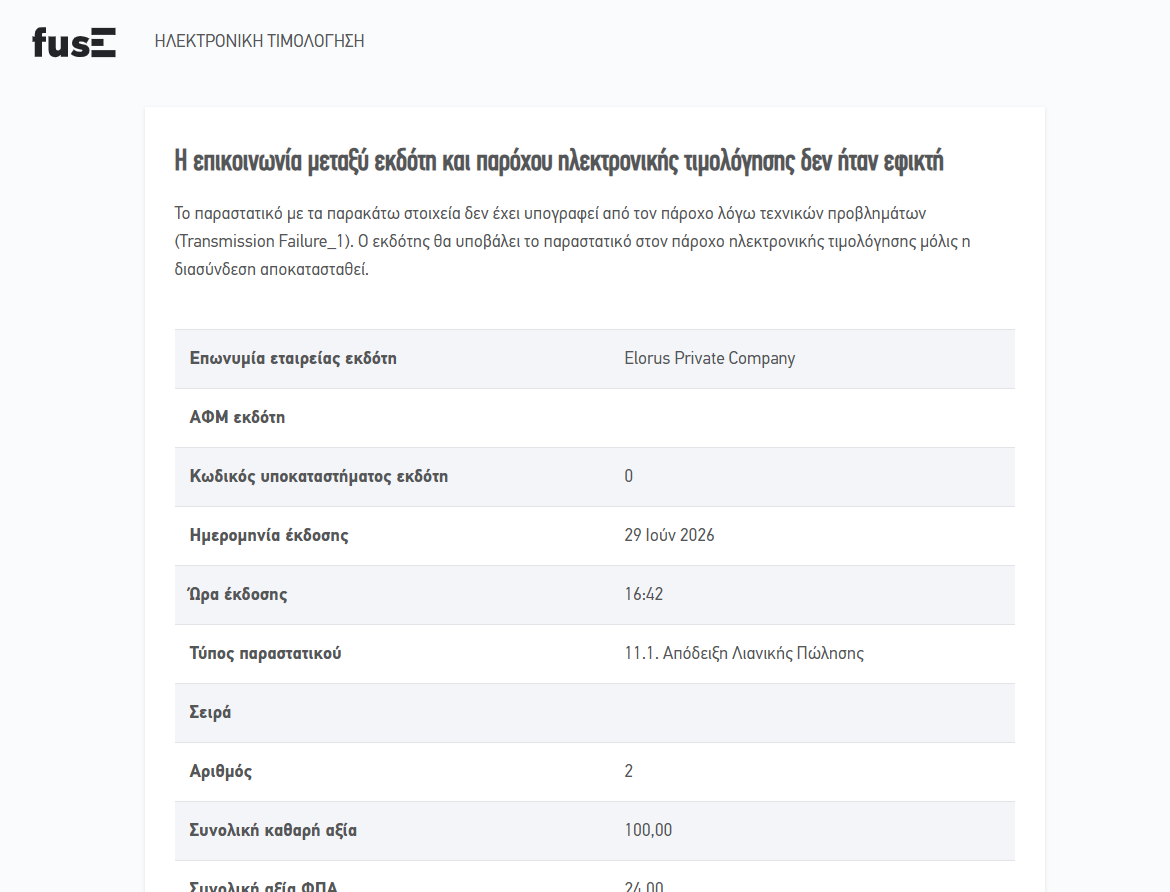Click the main error heading about επικοινωνία
This screenshot has width=1170, height=892.
(x=559, y=160)
